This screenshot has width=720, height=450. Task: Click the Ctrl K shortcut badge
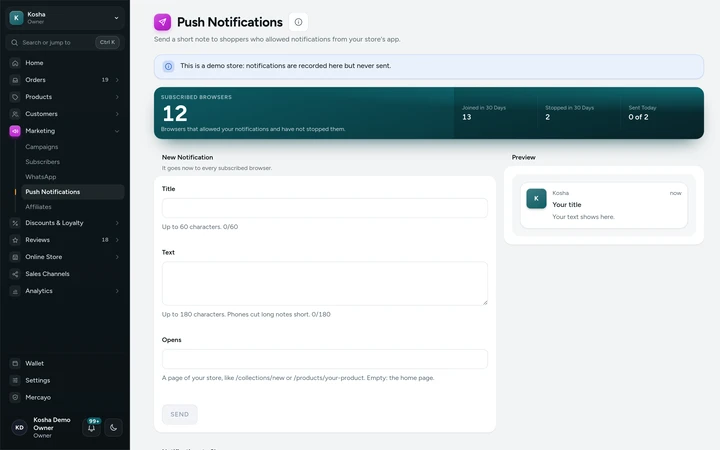click(107, 42)
